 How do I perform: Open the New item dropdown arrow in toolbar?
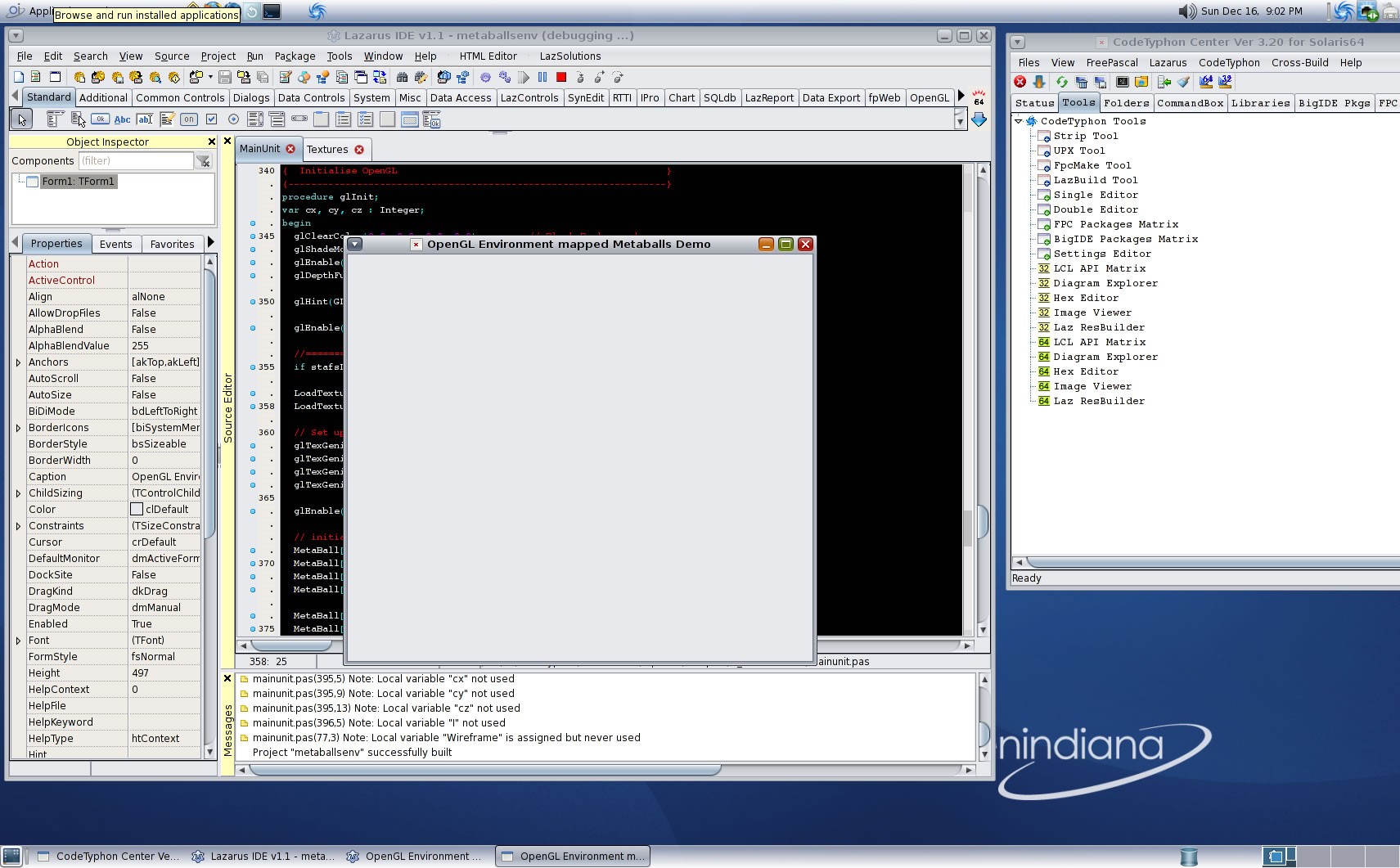tap(210, 77)
